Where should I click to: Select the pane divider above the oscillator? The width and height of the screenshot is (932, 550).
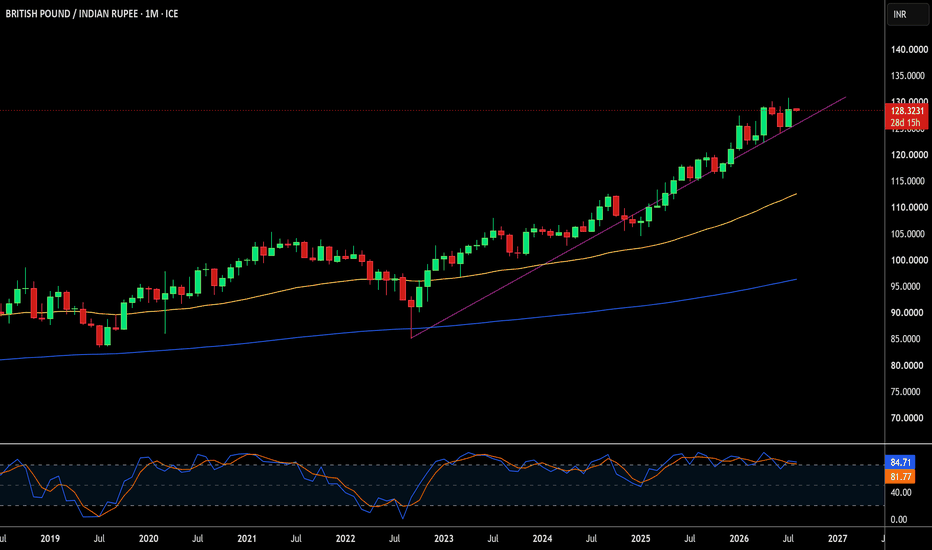pos(442,444)
